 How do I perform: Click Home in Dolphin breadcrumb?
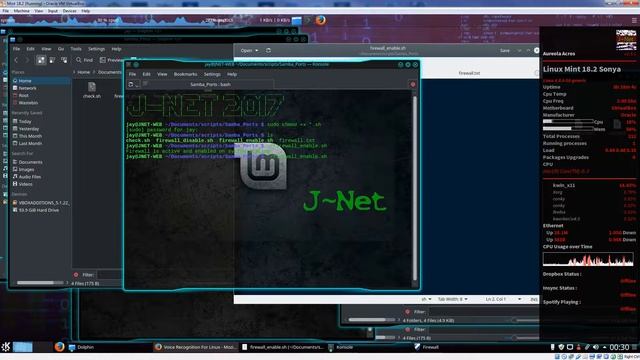click(84, 72)
